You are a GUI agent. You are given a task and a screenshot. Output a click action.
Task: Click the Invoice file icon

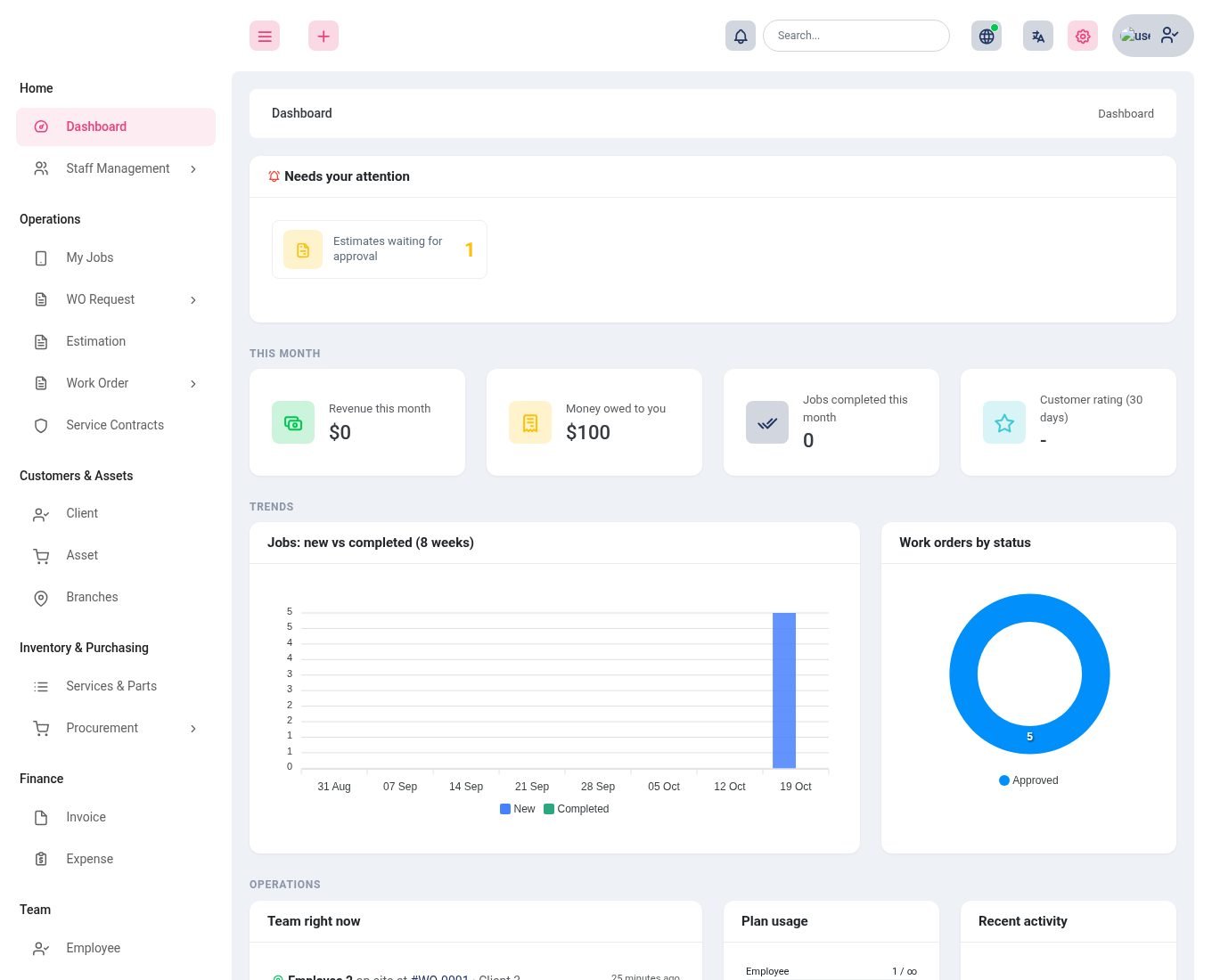pyautogui.click(x=41, y=817)
